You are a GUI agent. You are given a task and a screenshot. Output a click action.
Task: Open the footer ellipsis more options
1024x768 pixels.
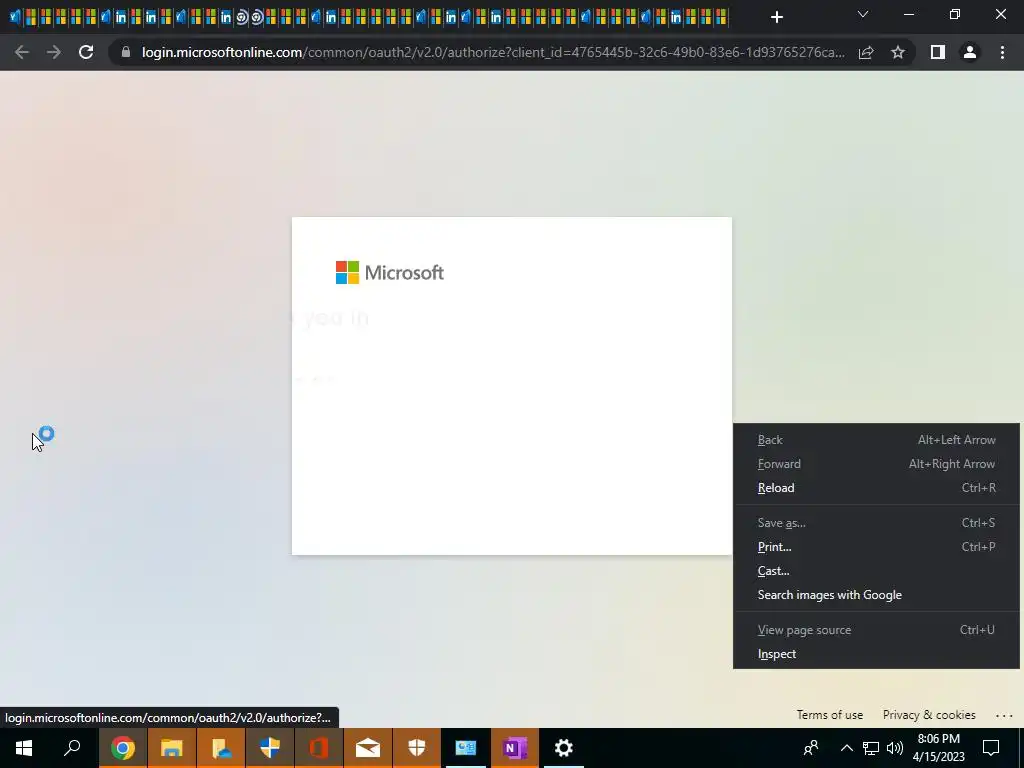click(x=1004, y=716)
